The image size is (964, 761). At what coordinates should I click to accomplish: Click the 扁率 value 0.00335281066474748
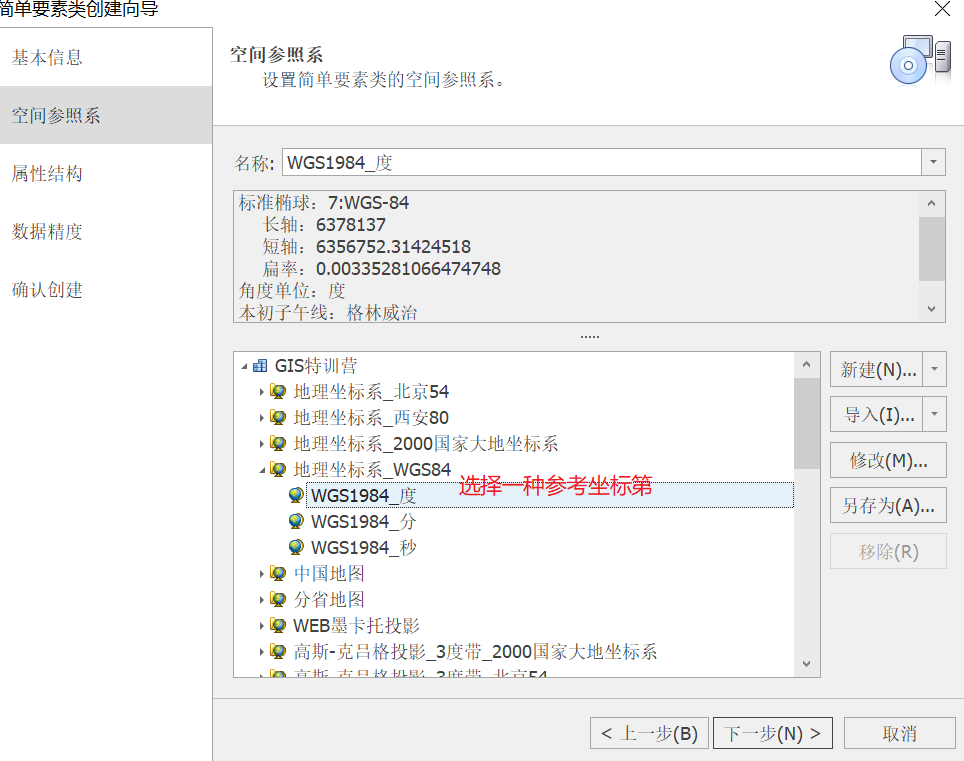click(408, 269)
